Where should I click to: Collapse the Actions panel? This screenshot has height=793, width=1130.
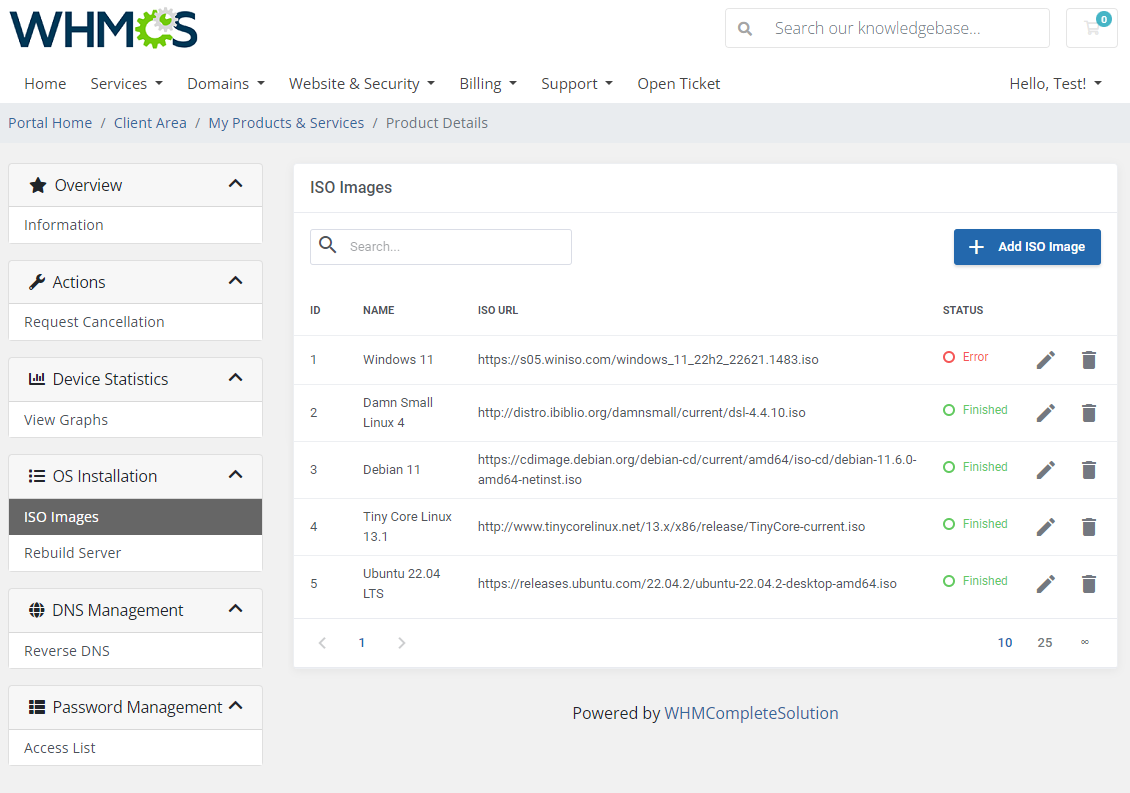[x=236, y=280]
